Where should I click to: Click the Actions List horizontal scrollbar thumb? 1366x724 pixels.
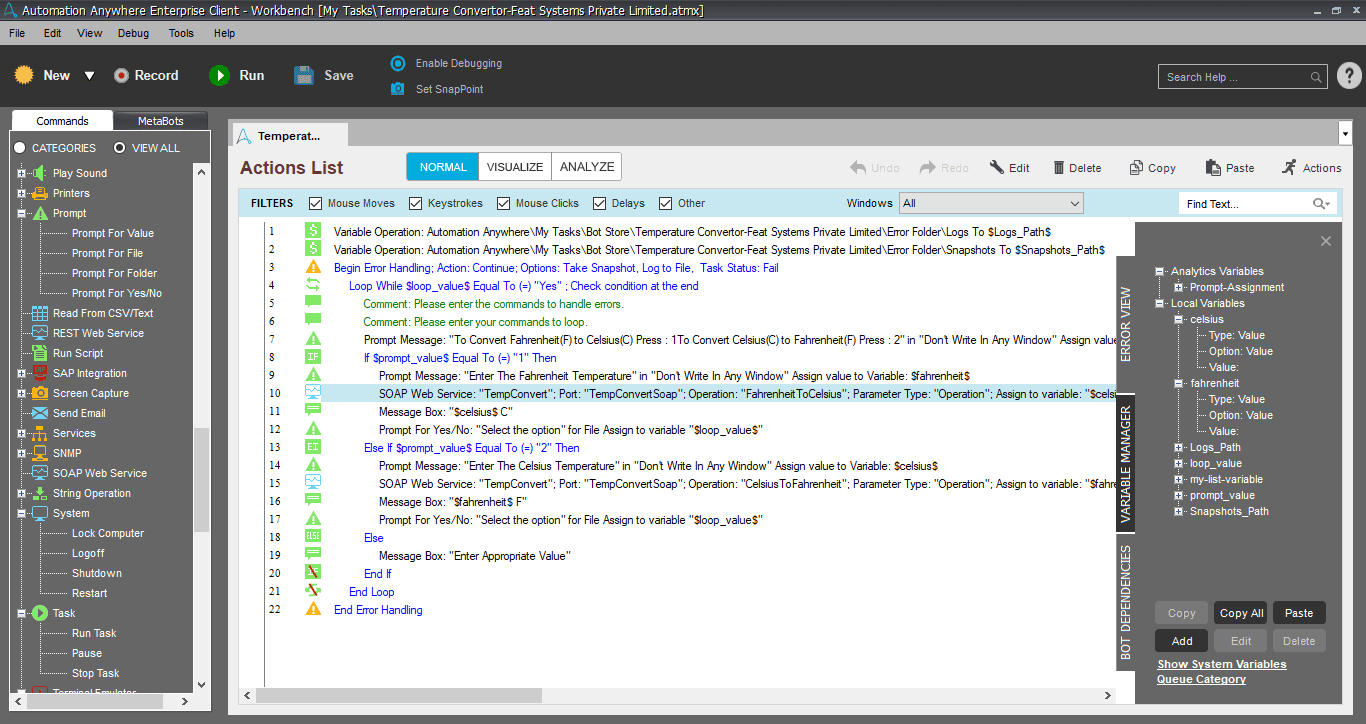399,696
